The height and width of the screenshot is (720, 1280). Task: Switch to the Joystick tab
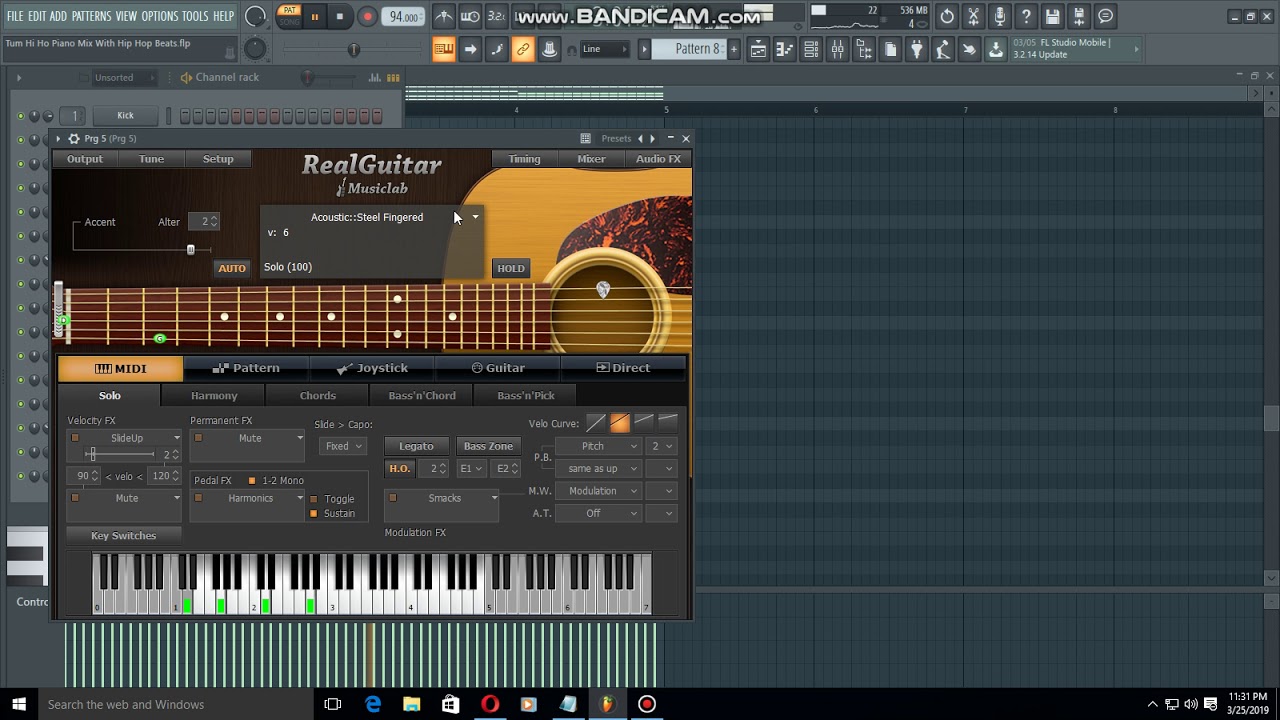372,368
